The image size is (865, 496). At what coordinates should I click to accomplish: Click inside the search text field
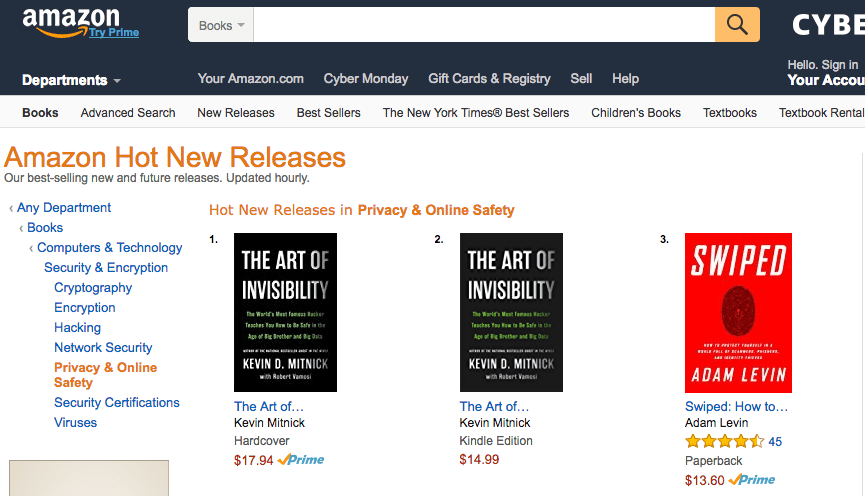click(x=484, y=25)
